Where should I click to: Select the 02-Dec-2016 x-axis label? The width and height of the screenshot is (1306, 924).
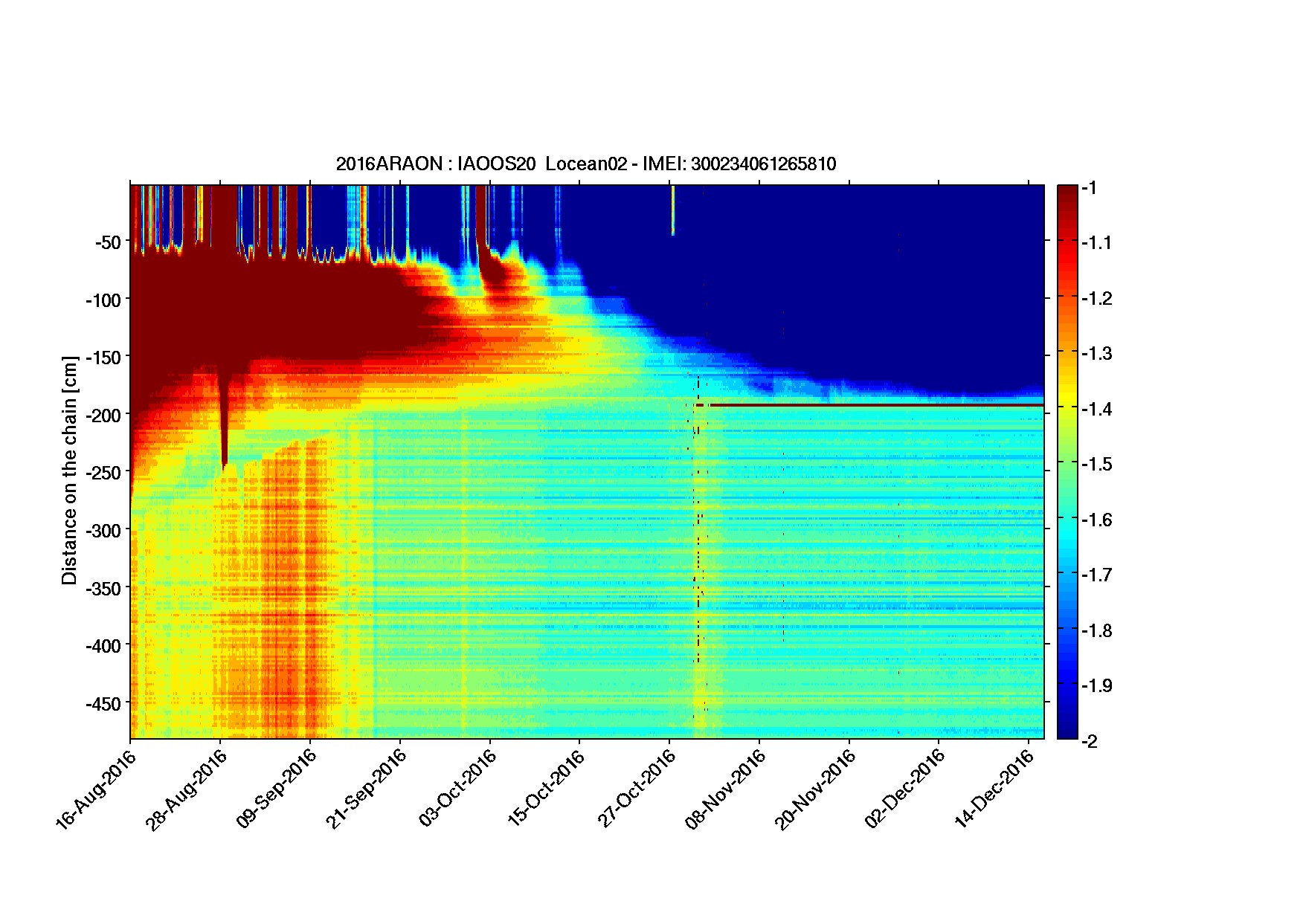pos(905,789)
